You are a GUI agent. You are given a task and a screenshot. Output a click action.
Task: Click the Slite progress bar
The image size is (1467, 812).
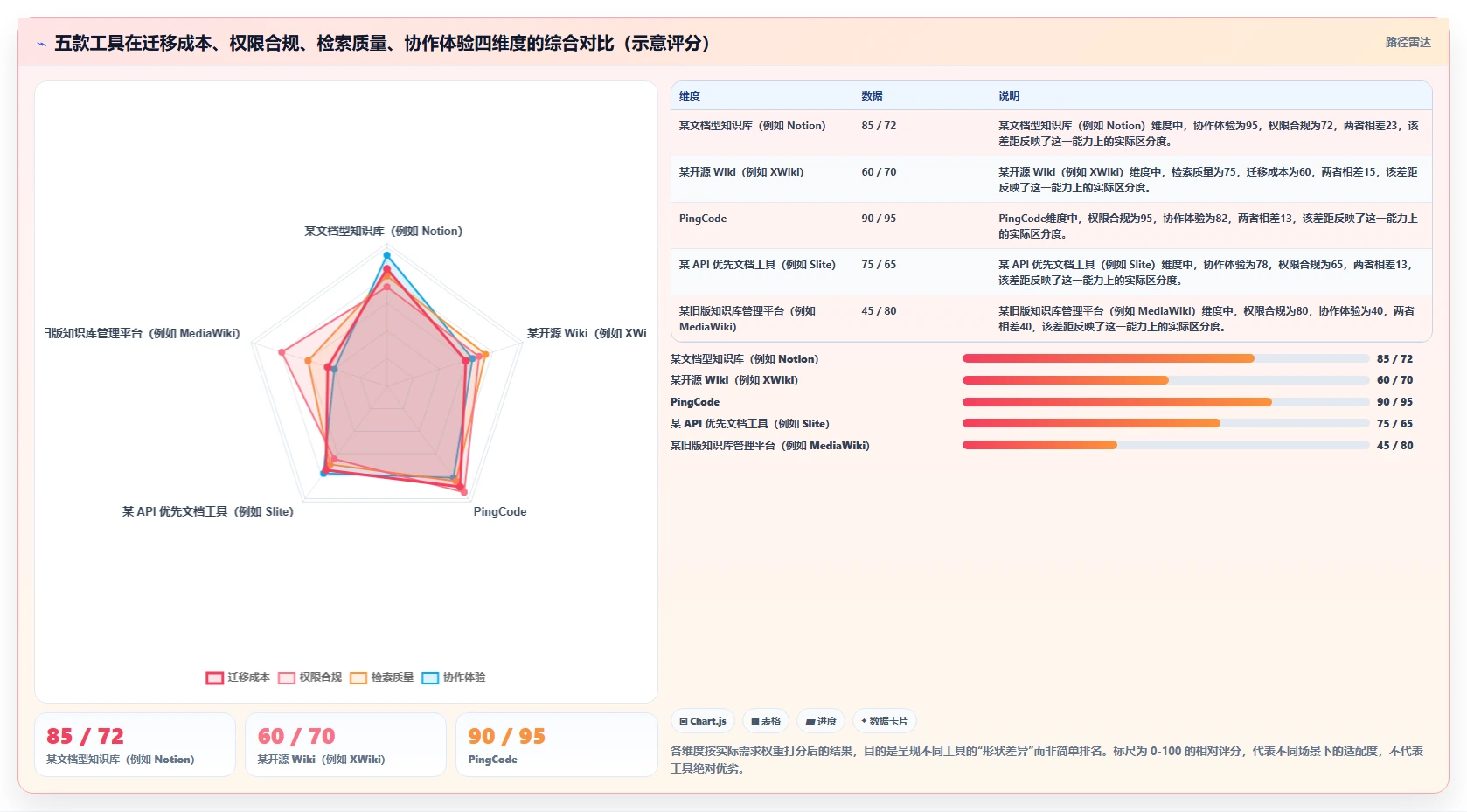coord(1165,423)
